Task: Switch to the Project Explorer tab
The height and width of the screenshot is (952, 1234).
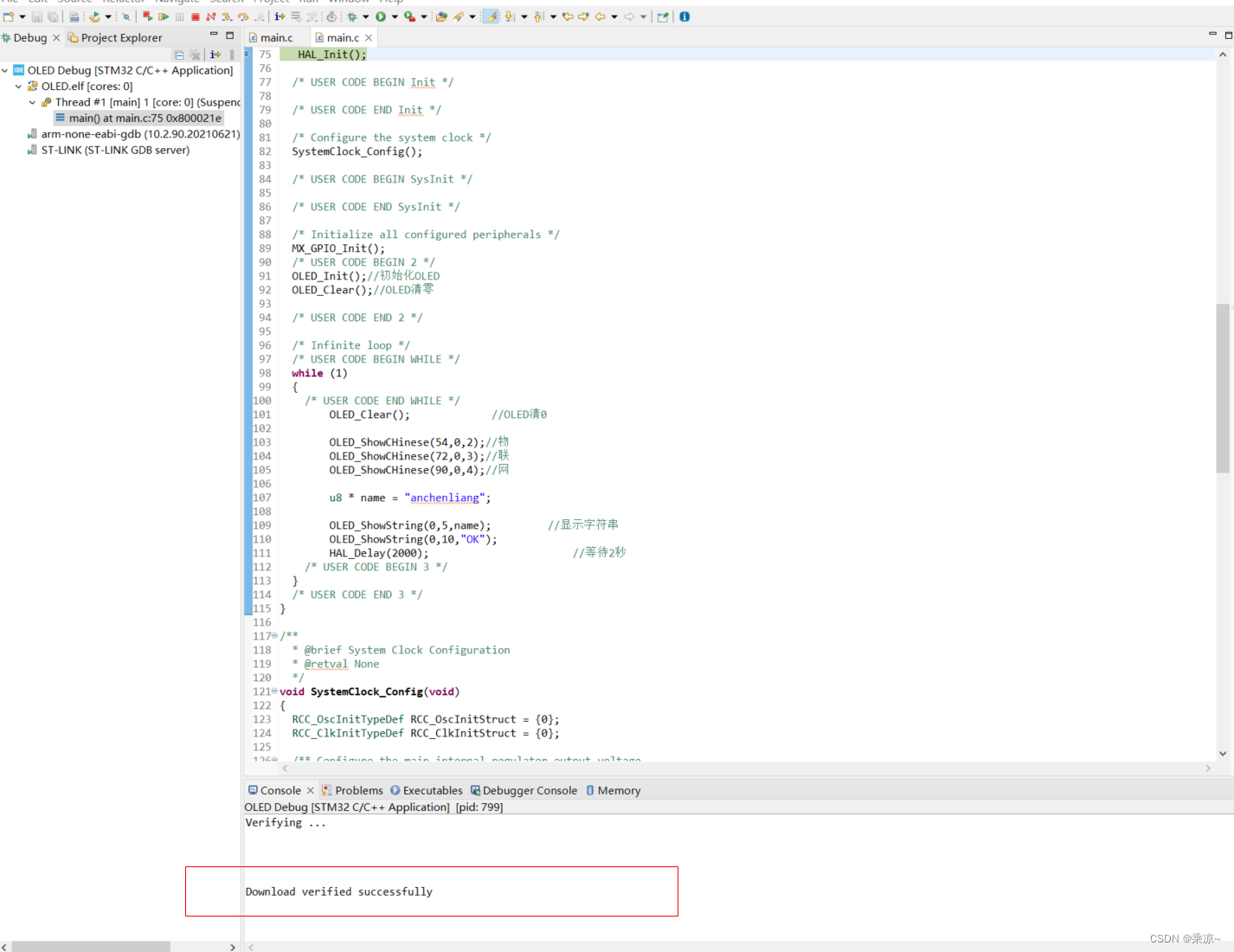Action: (x=115, y=38)
